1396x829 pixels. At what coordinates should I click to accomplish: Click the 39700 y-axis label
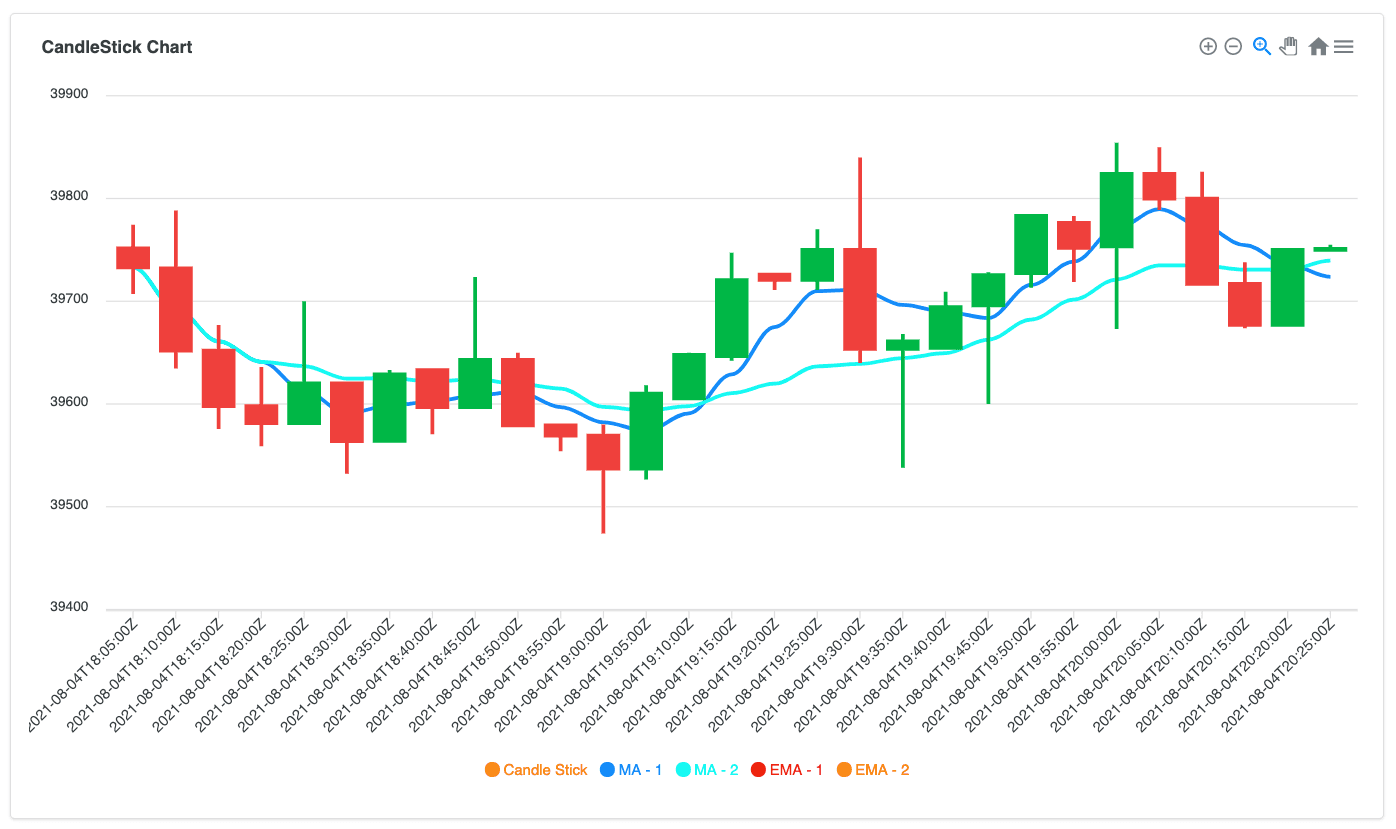(x=69, y=300)
